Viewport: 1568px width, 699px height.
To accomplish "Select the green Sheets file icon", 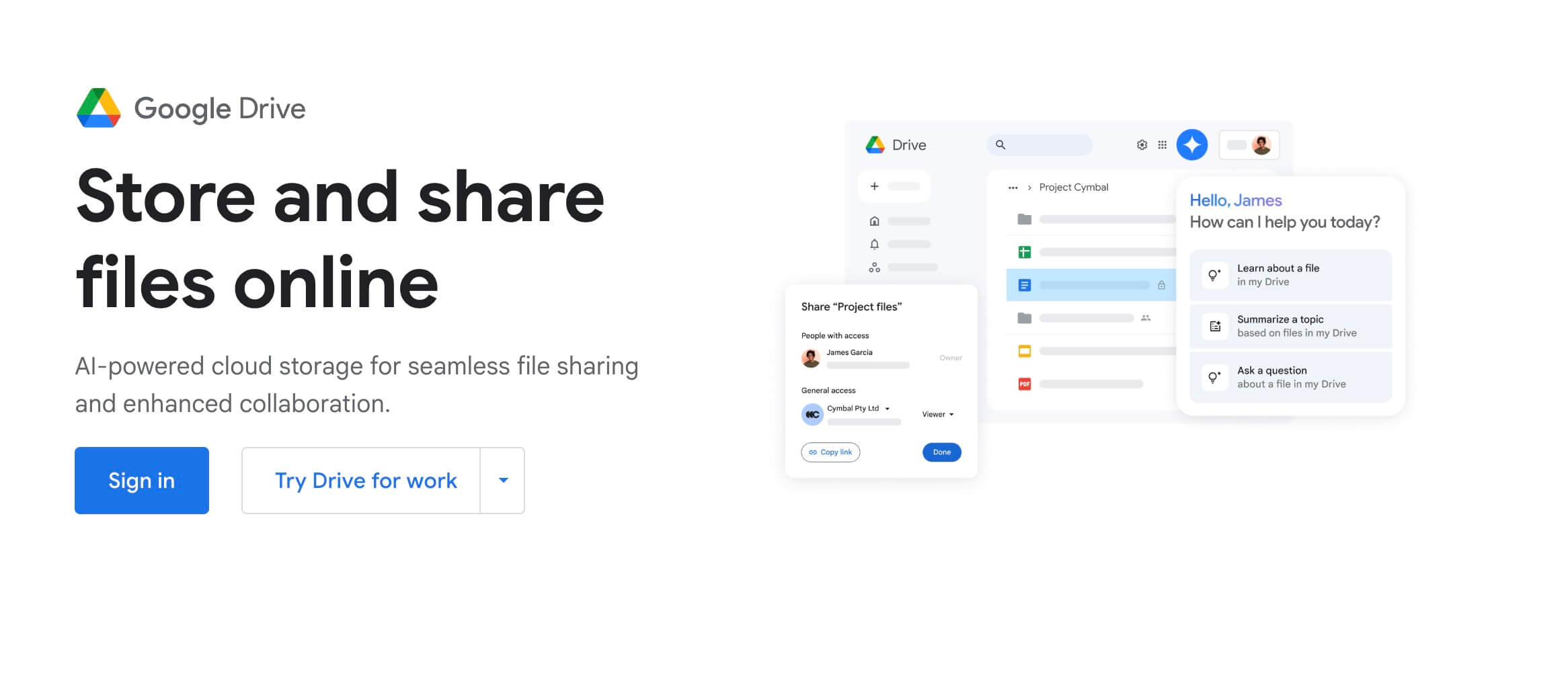I will coord(1024,253).
